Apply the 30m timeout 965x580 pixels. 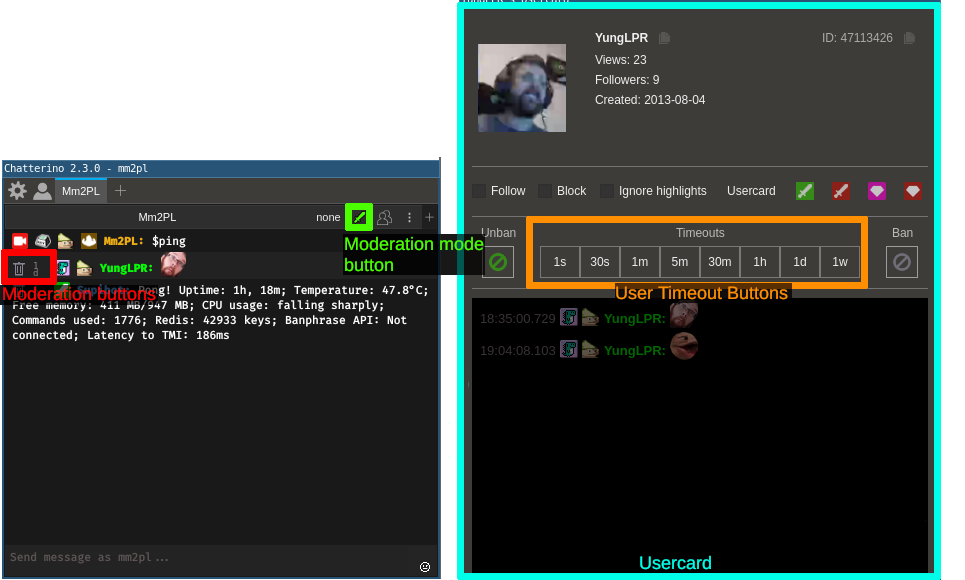(720, 262)
